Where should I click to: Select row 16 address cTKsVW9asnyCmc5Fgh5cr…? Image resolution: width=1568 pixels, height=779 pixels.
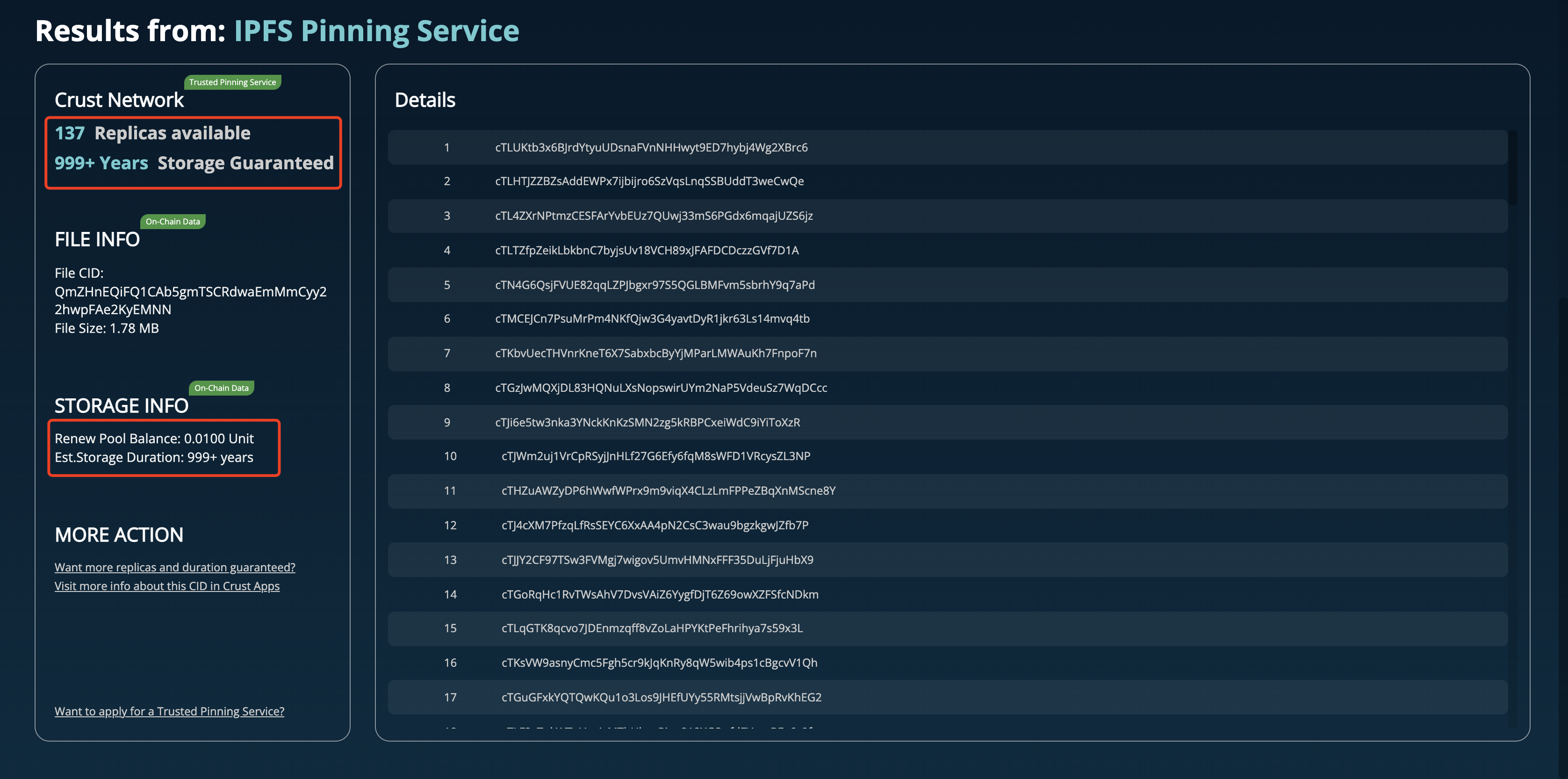[659, 663]
